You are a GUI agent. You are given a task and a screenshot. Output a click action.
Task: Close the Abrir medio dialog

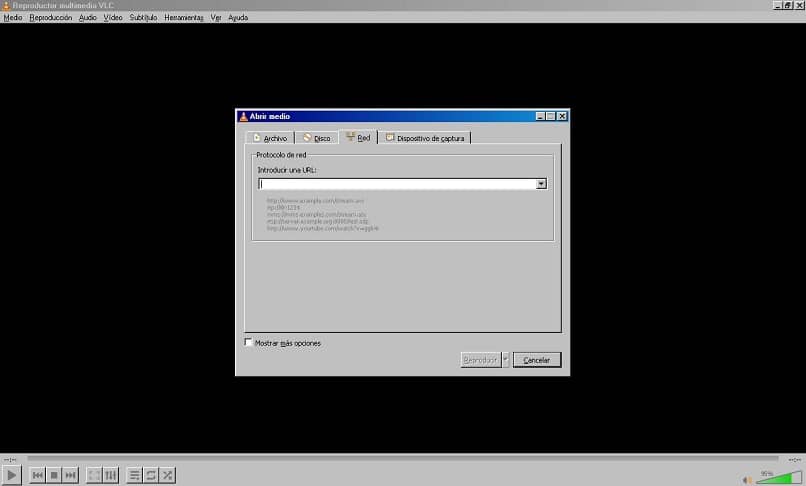[562, 116]
